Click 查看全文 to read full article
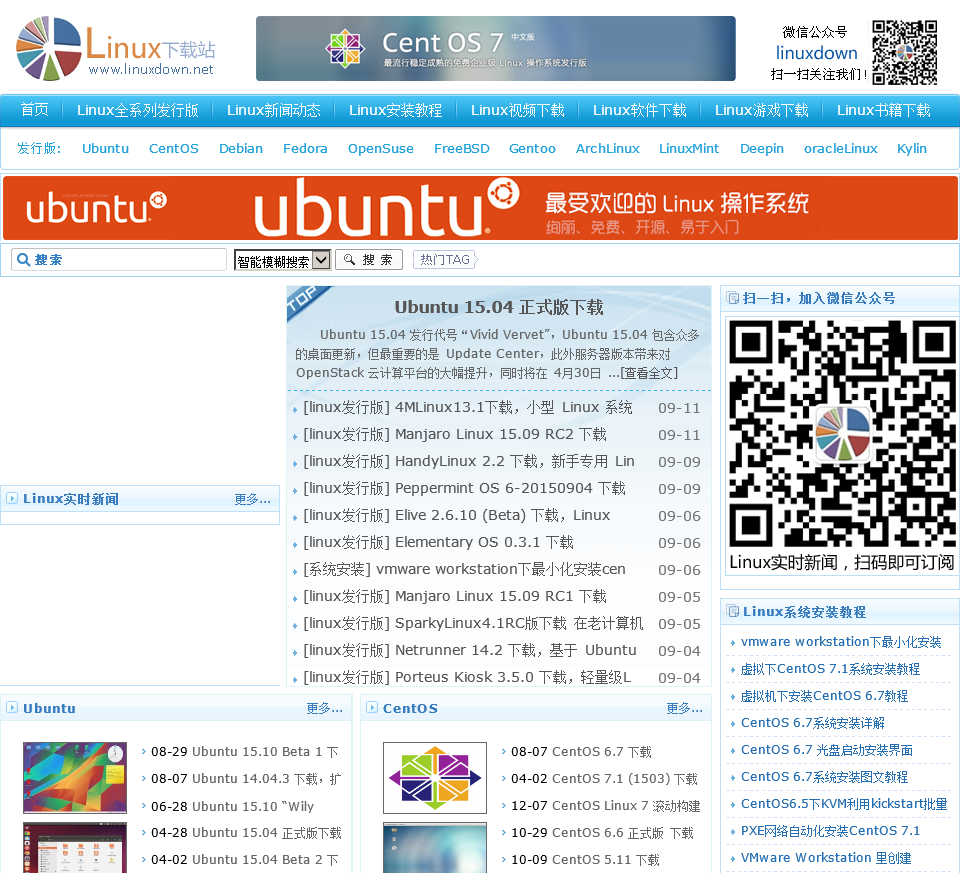 pyautogui.click(x=649, y=373)
